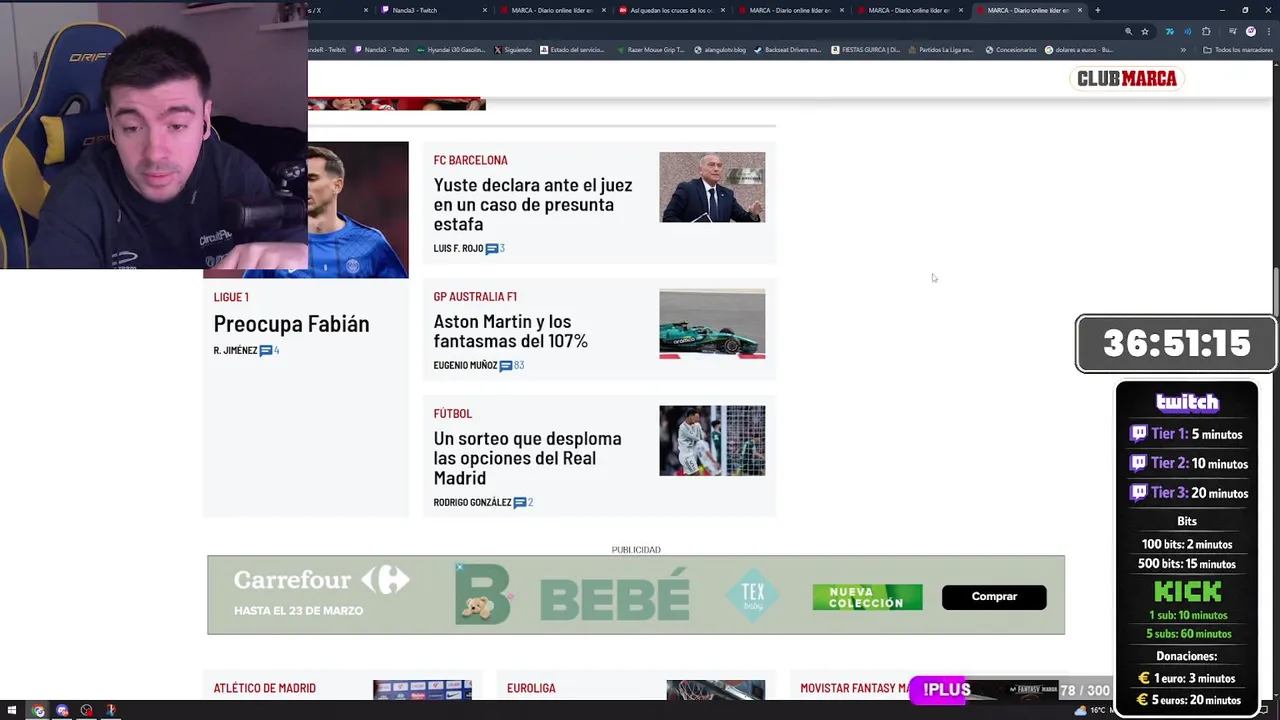Click the weather icon in system tray
Viewport: 1280px width, 720px height.
(1080, 711)
